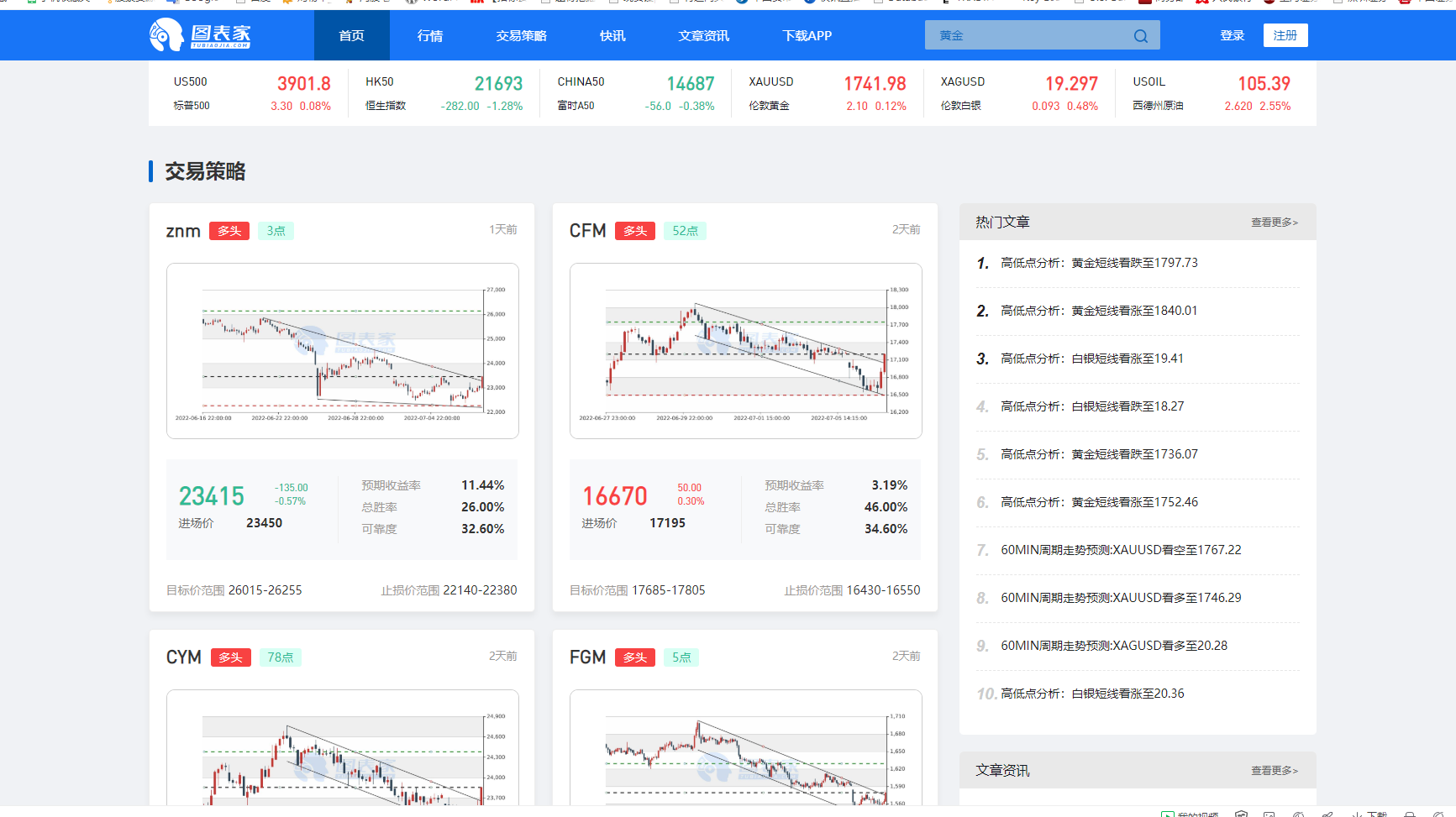Image resolution: width=1456 pixels, height=817 pixels.
Task: Click 查看更多 beside 热门文章
Action: (x=1274, y=223)
